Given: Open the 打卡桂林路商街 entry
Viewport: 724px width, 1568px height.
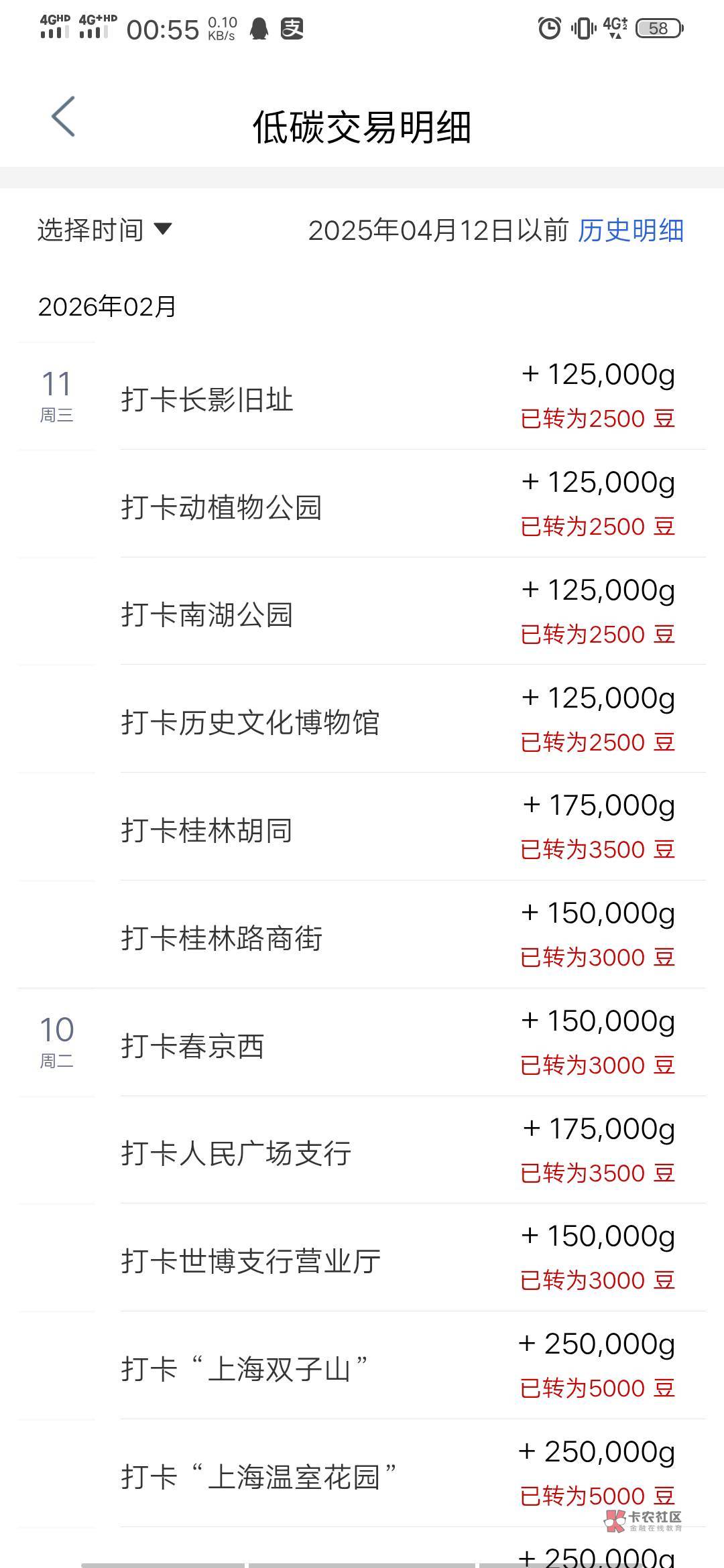Looking at the screenshot, I should pos(221,938).
